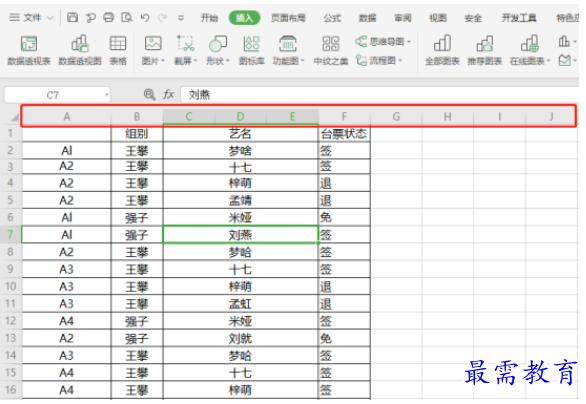Select column G header

(x=396, y=117)
